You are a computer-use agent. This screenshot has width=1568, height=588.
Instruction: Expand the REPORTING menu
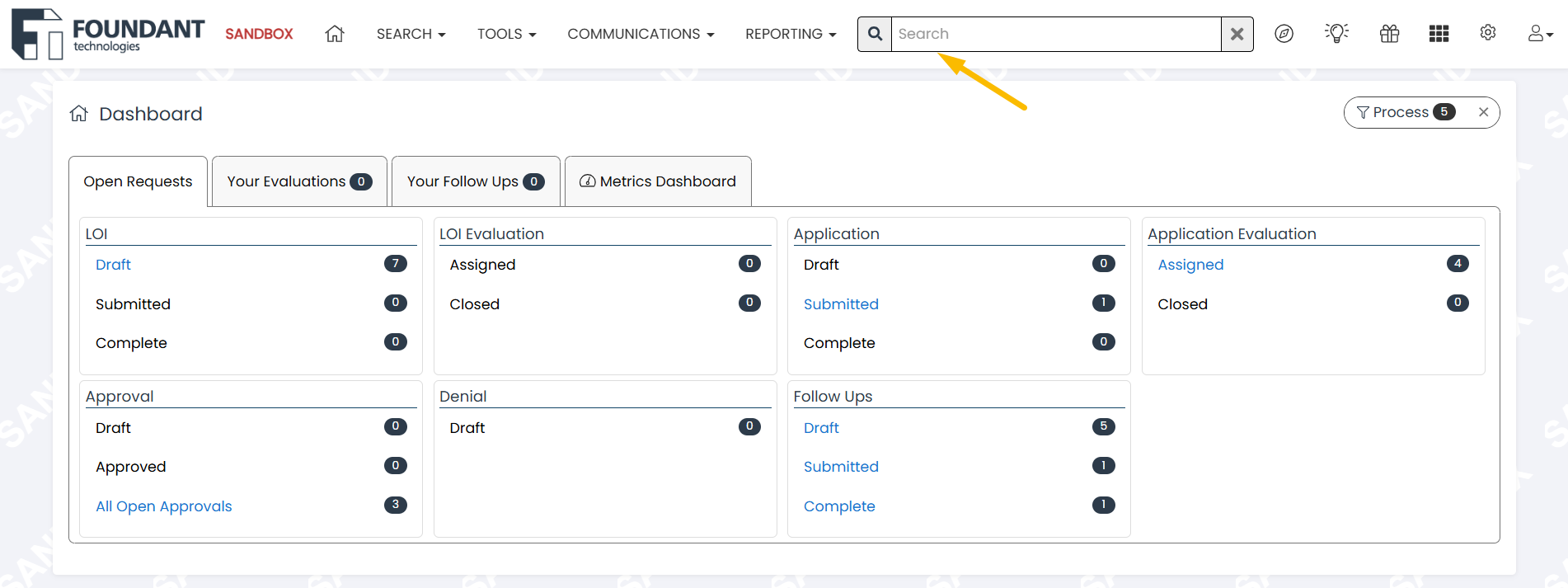point(791,34)
